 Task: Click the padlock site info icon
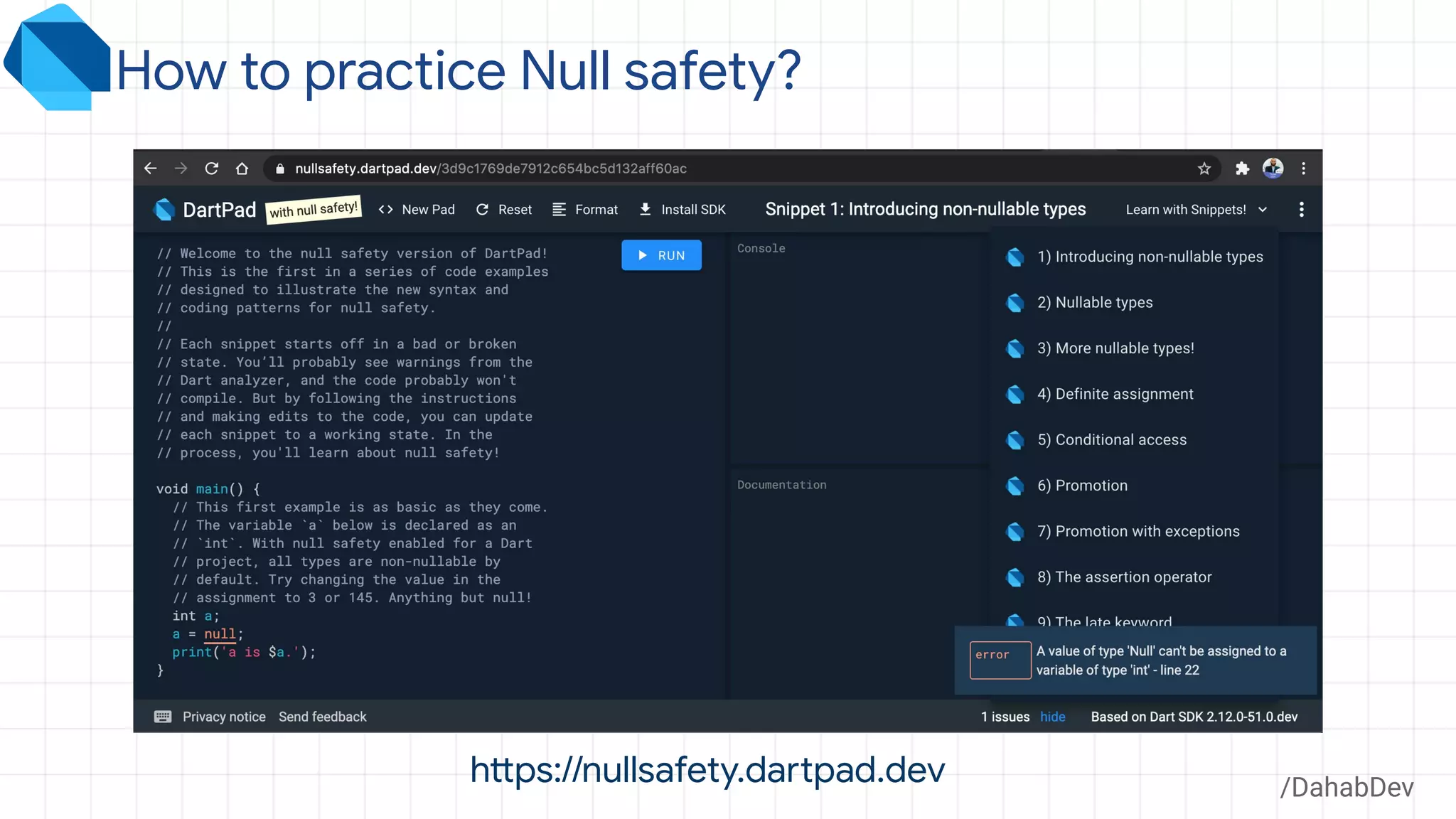pos(279,168)
